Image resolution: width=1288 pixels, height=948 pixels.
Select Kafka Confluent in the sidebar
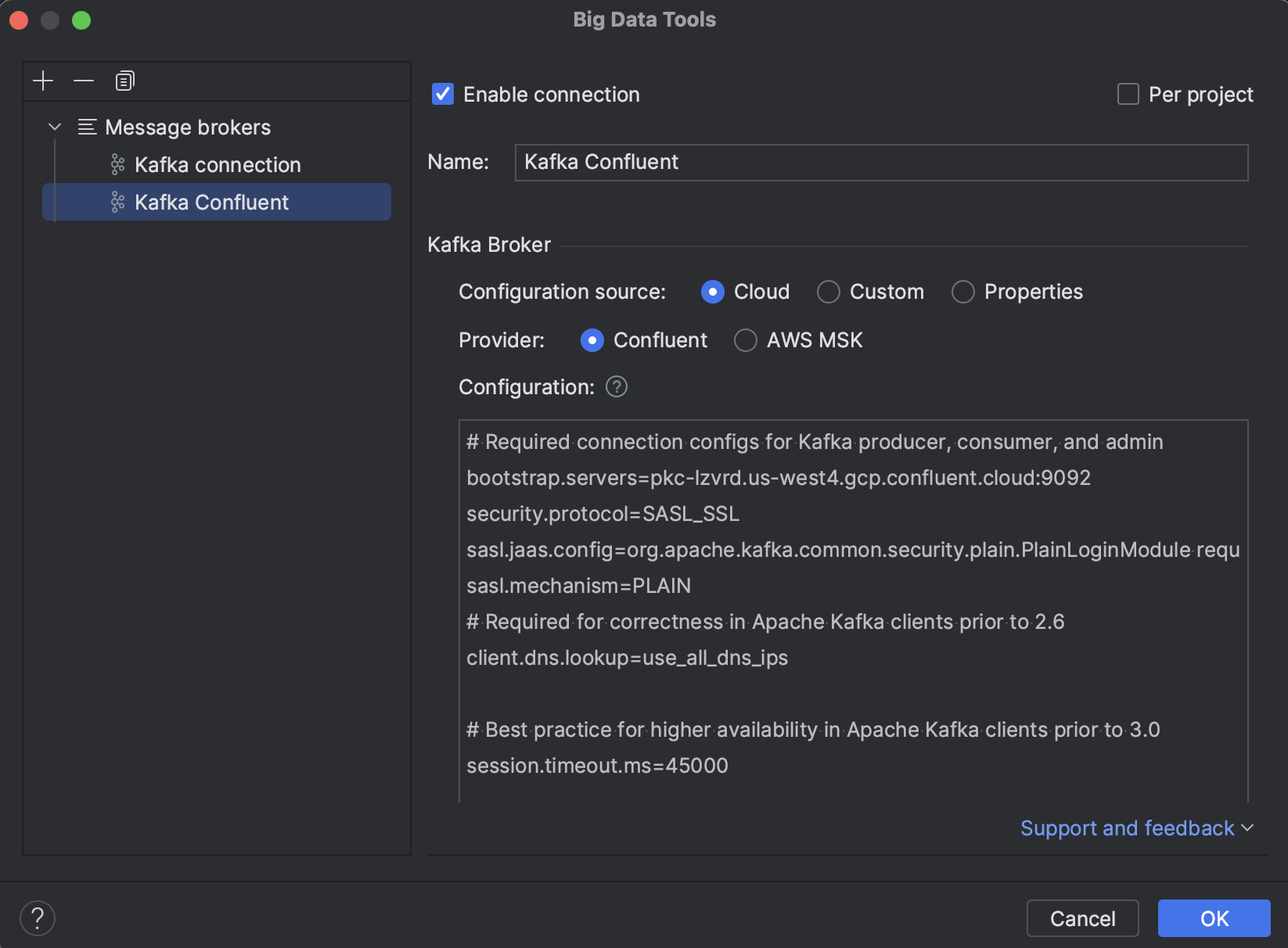click(211, 202)
